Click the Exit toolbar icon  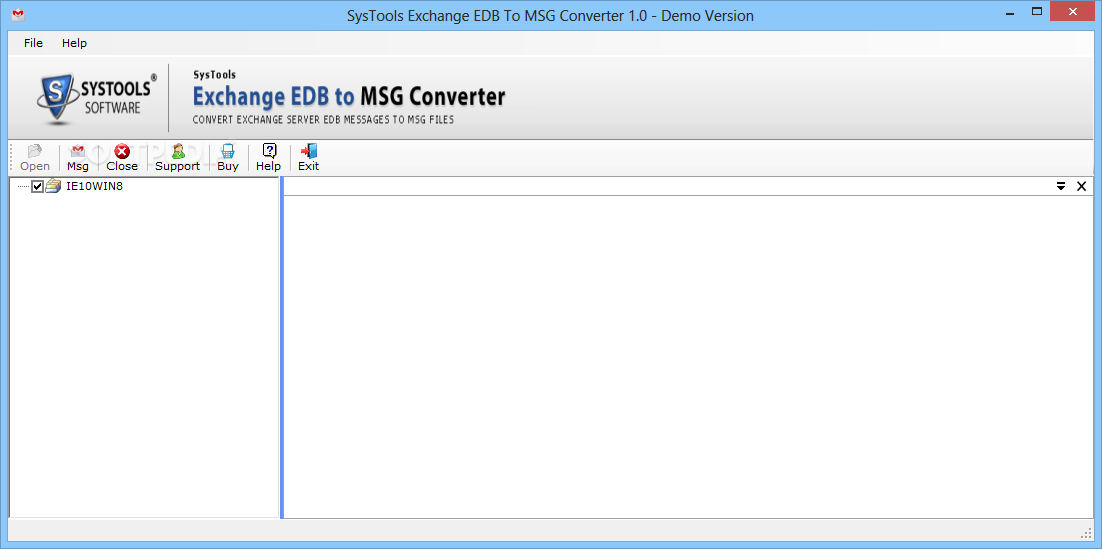(x=308, y=158)
